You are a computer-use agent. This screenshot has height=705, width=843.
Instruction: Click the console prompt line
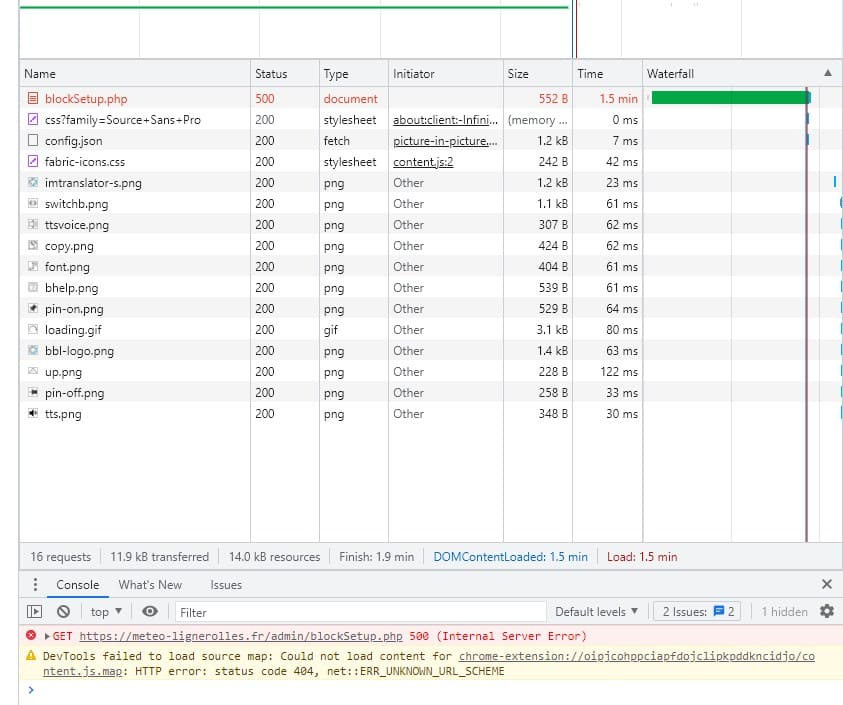point(430,690)
